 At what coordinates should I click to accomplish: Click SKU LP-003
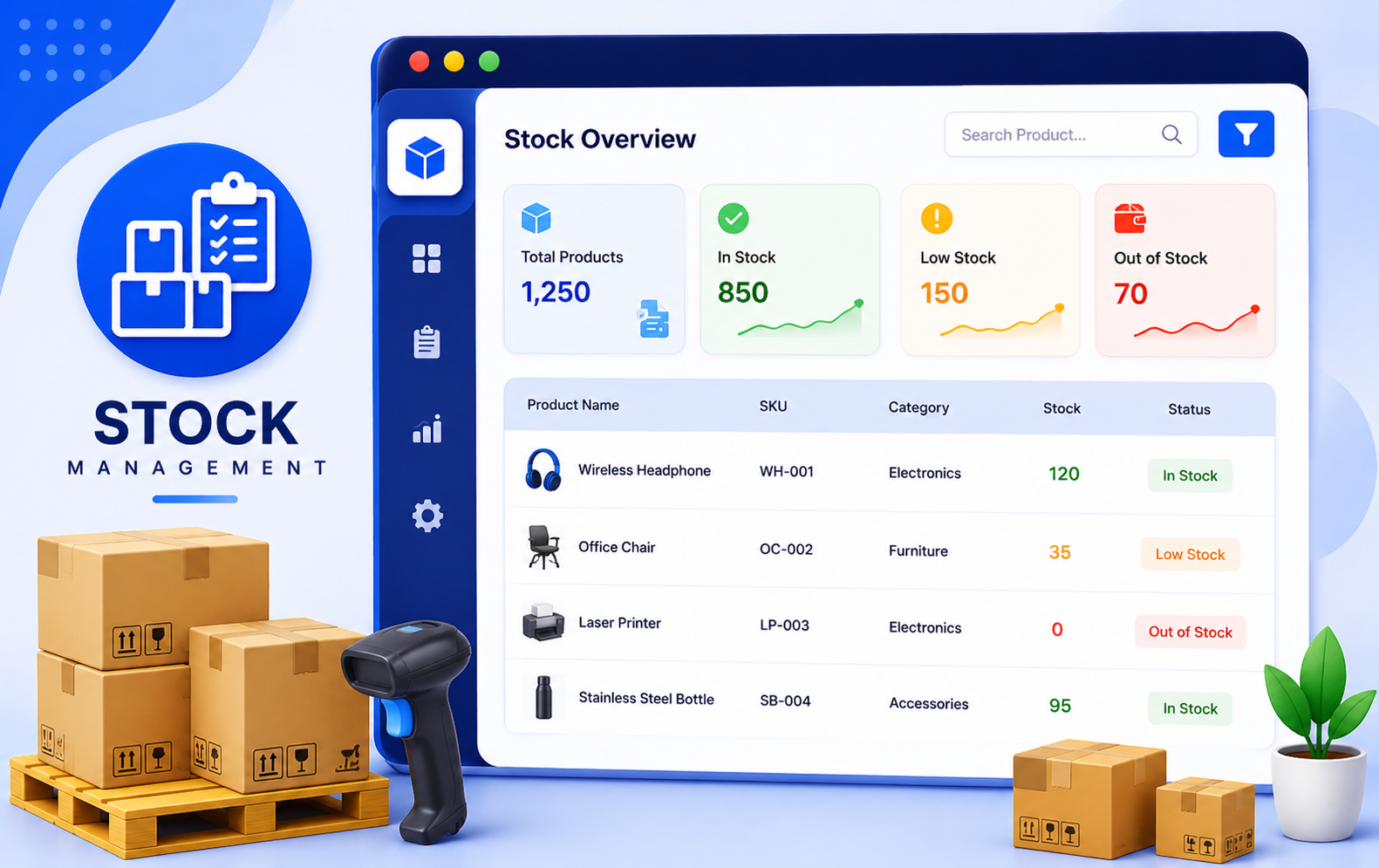[x=784, y=625]
